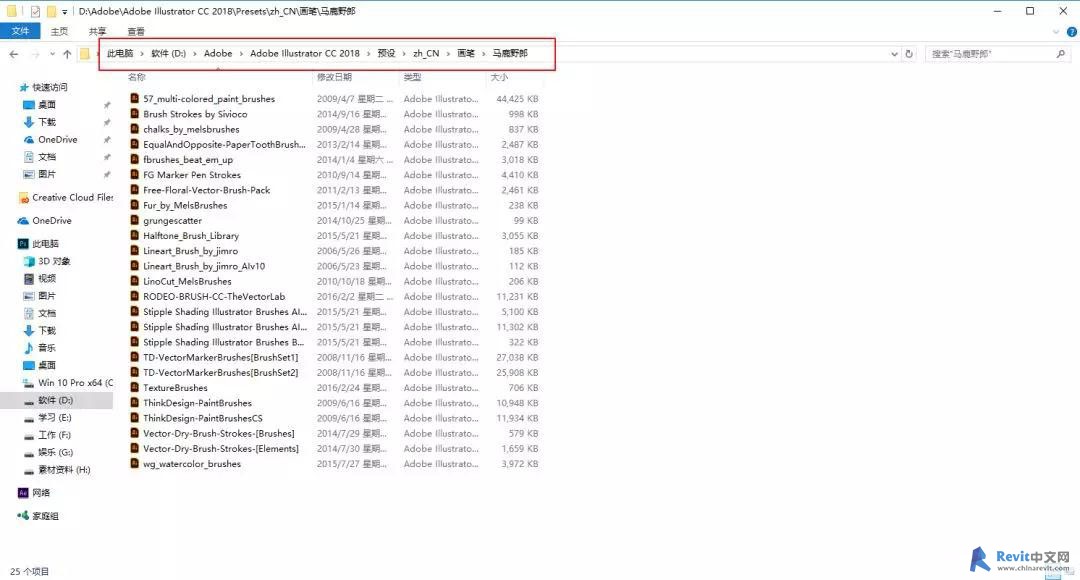Viewport: 1080px width, 580px height.
Task: Open 桌面 under Quick access
Action: pos(39,105)
